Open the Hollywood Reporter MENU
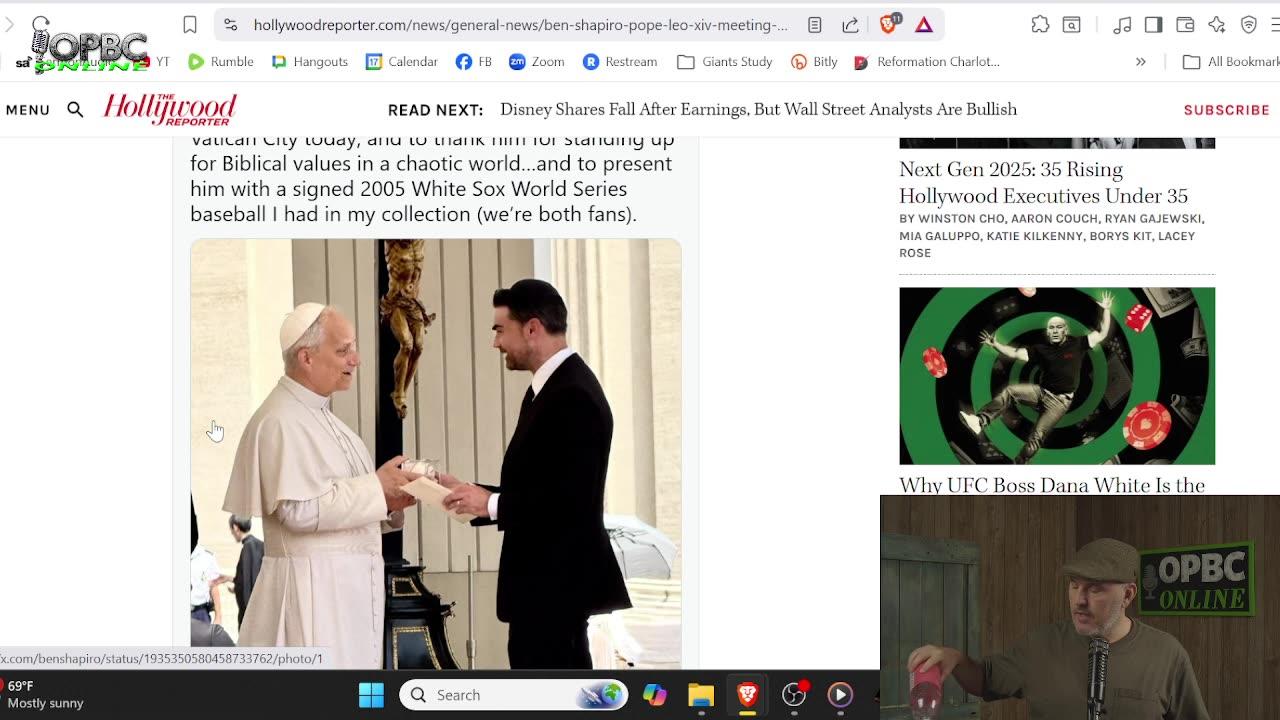 click(x=28, y=110)
